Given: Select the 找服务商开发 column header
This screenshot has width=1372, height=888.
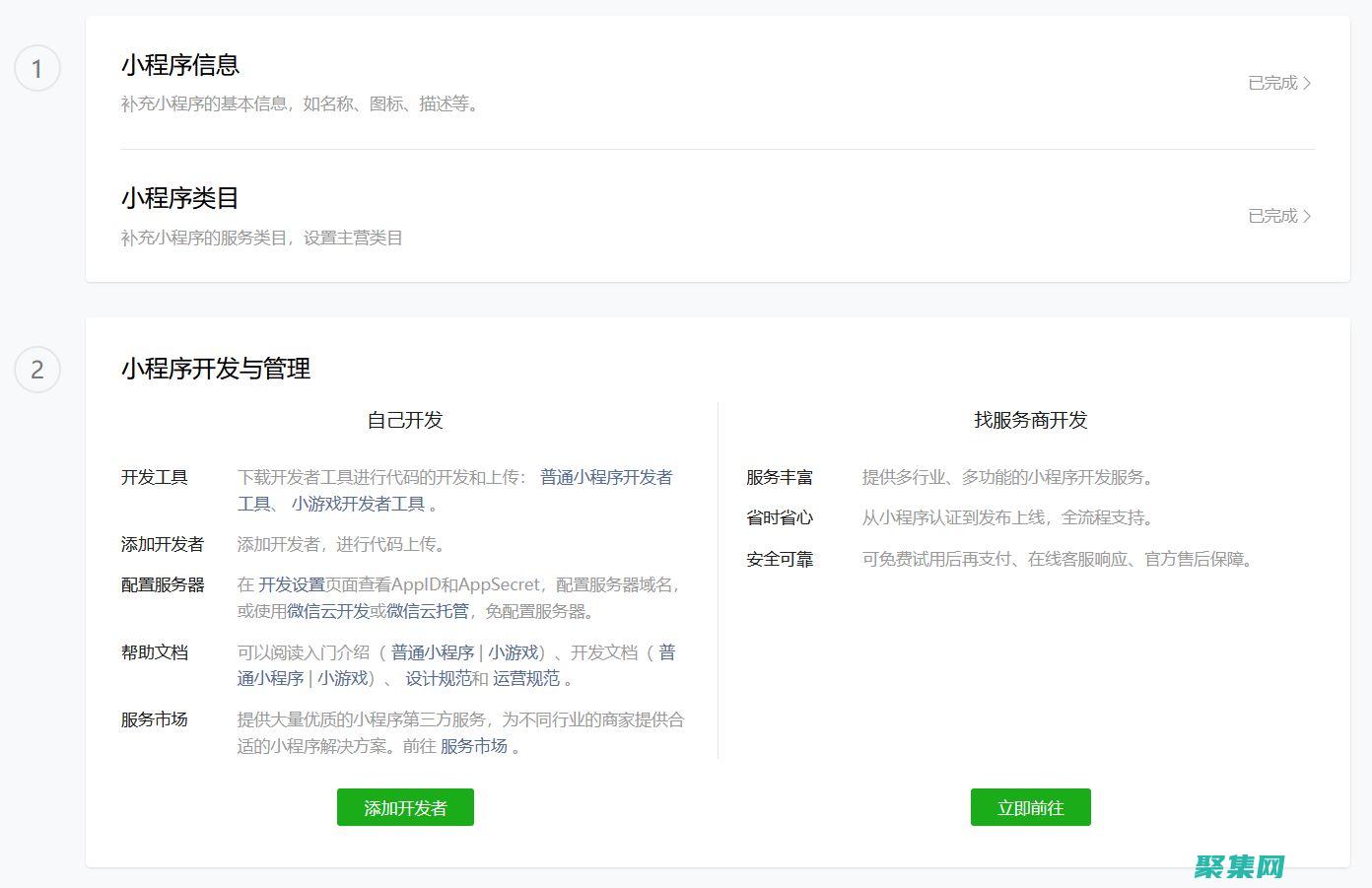Looking at the screenshot, I should 1029,420.
